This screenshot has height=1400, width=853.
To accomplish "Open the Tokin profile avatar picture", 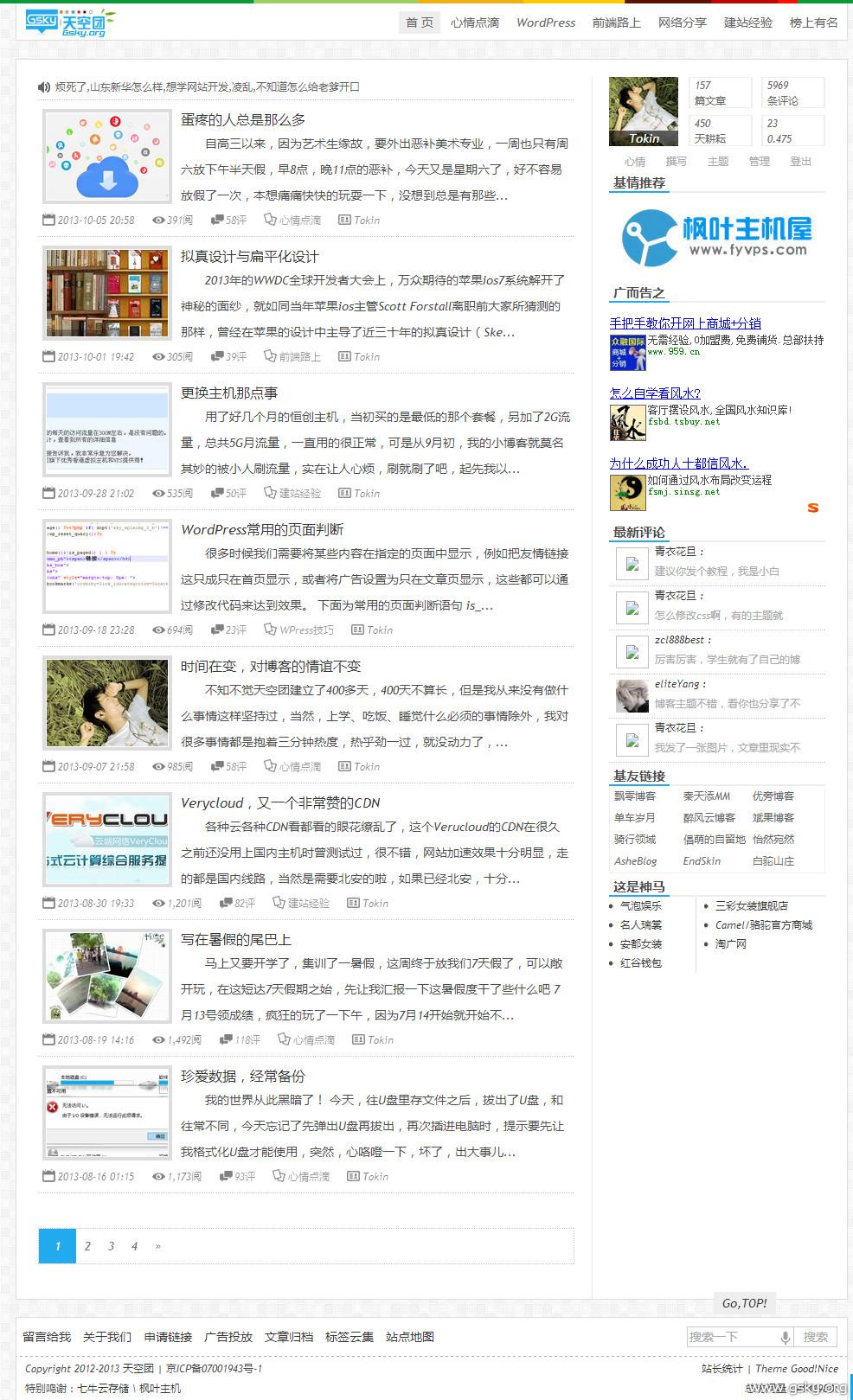I will (x=643, y=112).
